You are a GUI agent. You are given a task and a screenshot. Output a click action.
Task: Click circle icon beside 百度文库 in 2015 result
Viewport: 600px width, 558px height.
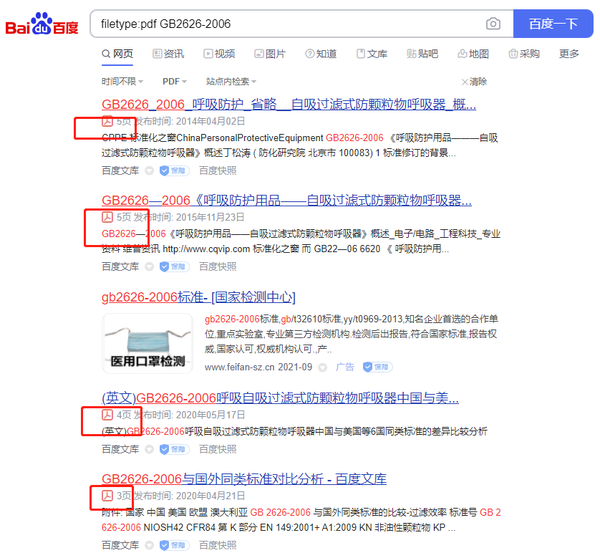tap(149, 267)
